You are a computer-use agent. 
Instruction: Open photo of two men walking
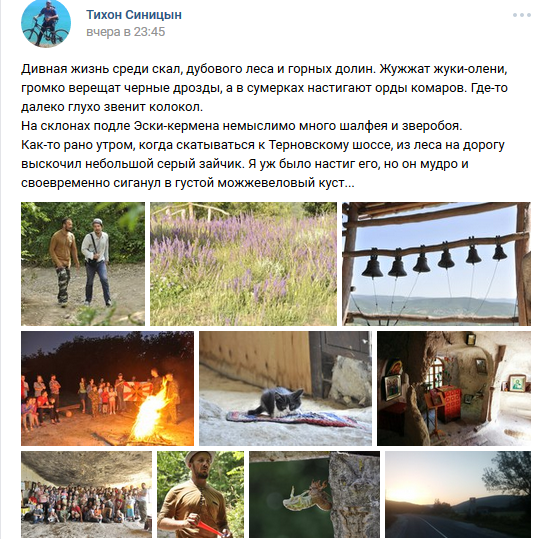(x=83, y=264)
